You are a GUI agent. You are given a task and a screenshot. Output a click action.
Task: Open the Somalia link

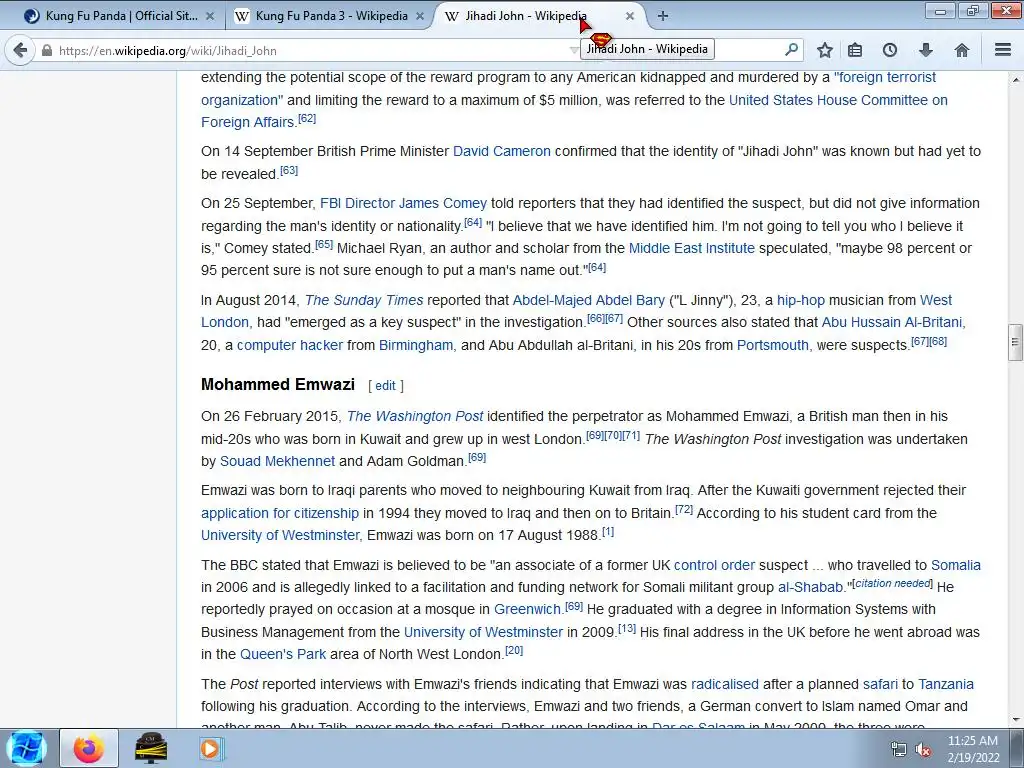click(955, 566)
